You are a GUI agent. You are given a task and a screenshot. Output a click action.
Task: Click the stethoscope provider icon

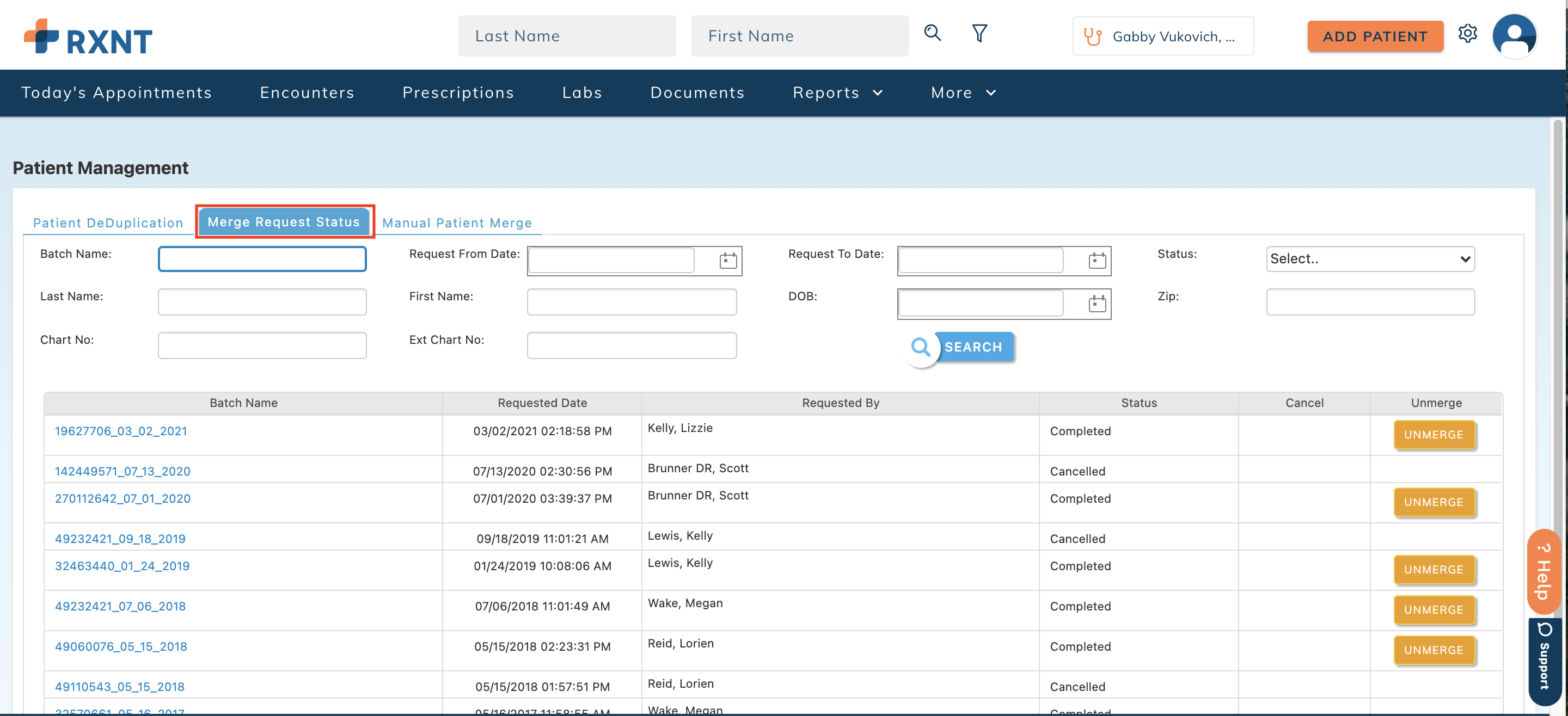coord(1093,36)
